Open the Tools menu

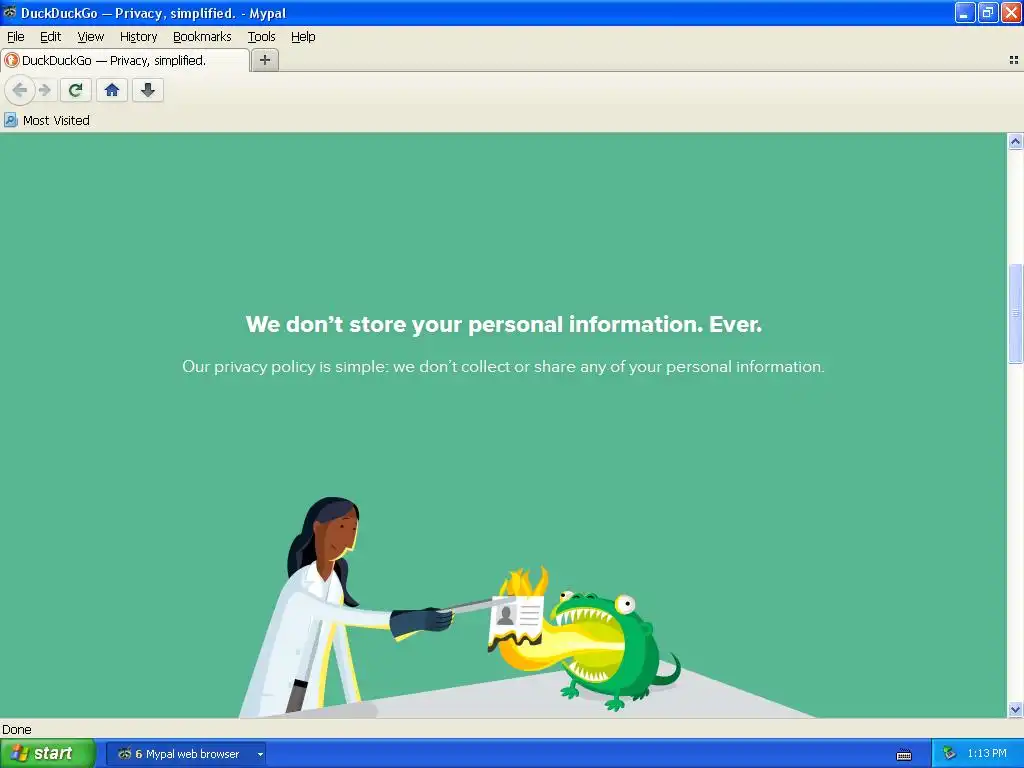[261, 37]
